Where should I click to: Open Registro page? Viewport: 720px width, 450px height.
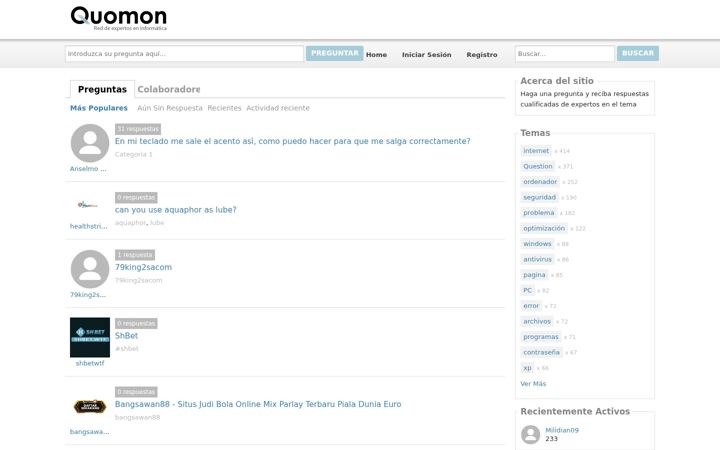[x=482, y=55]
